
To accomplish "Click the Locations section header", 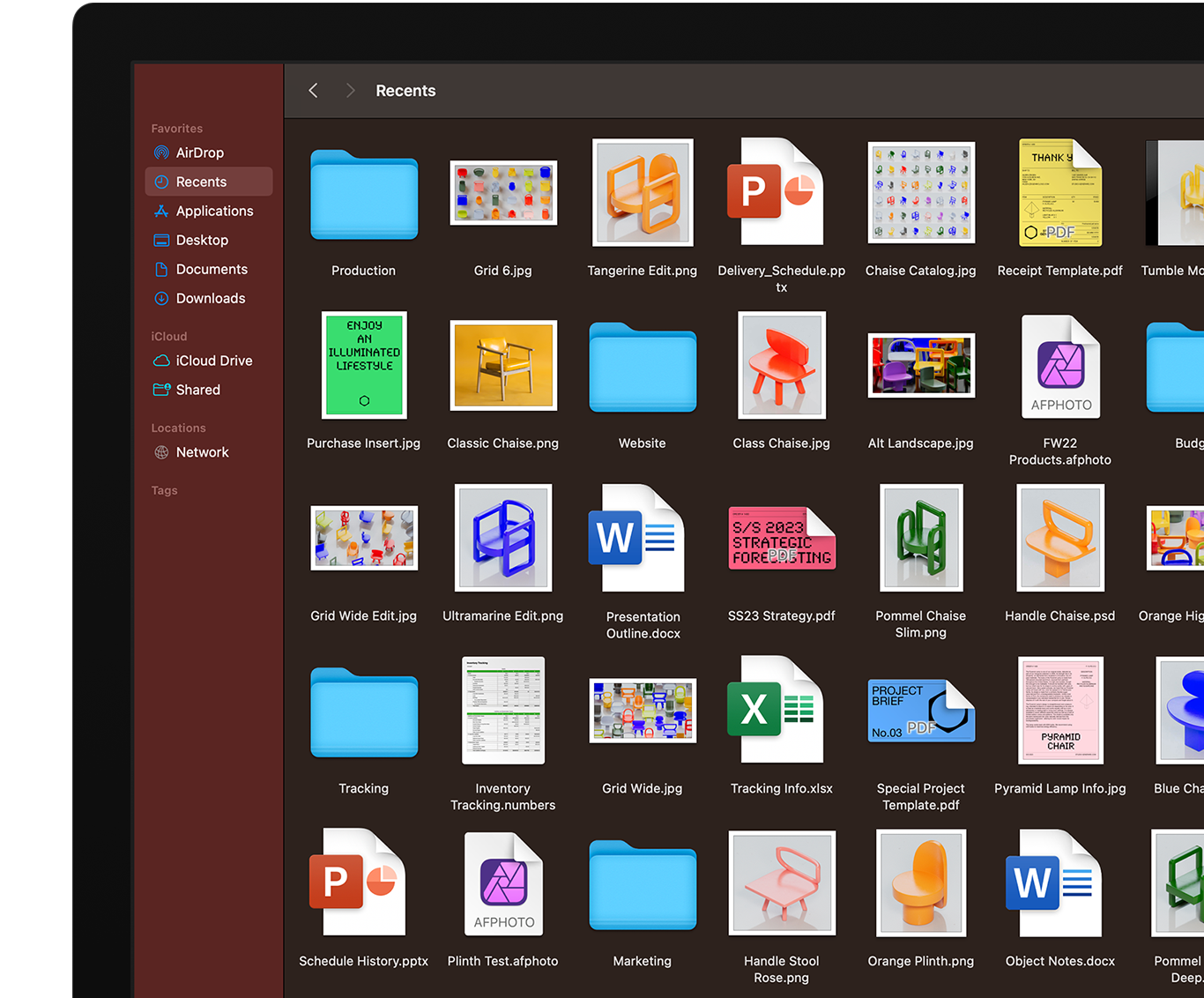I will pos(179,428).
